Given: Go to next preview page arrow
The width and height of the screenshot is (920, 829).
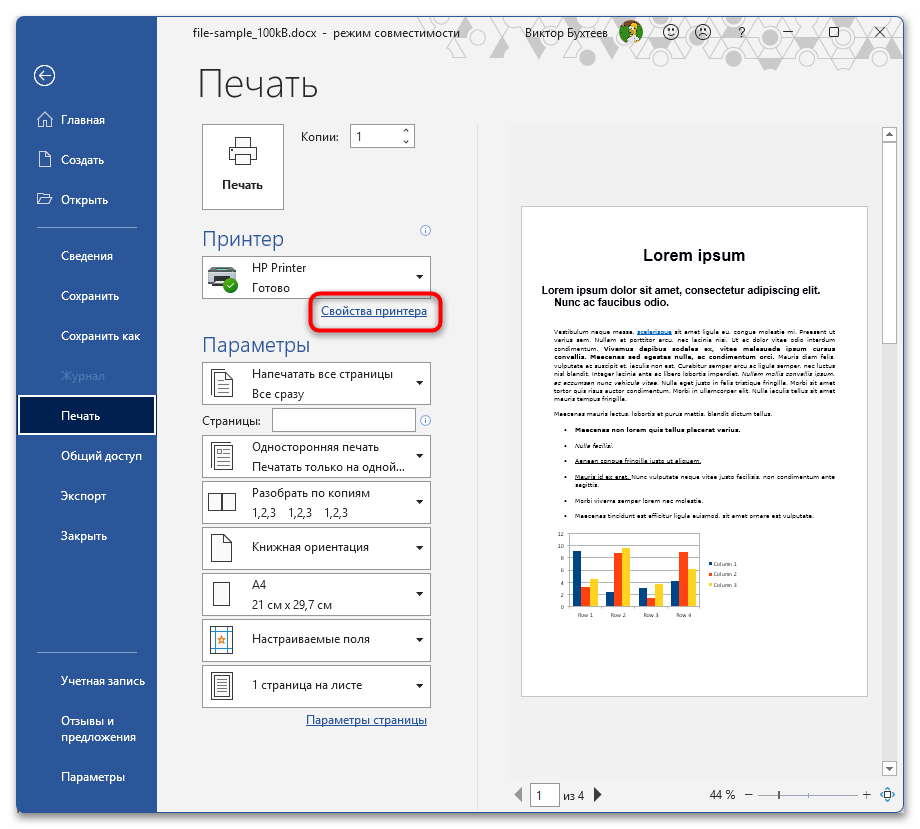Looking at the screenshot, I should (x=597, y=795).
